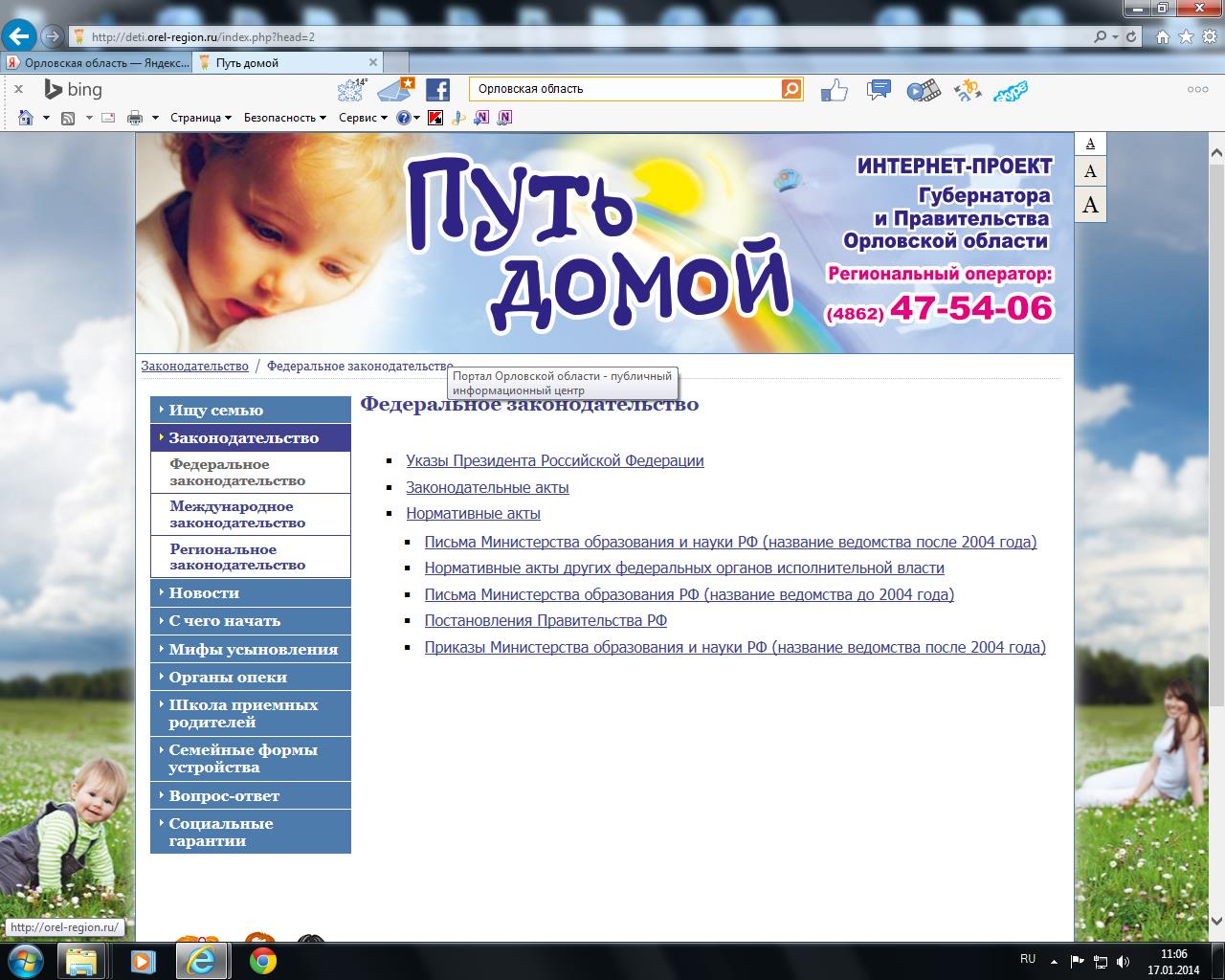Click the browser Forward arrow button
The image size is (1225, 980).
(53, 37)
